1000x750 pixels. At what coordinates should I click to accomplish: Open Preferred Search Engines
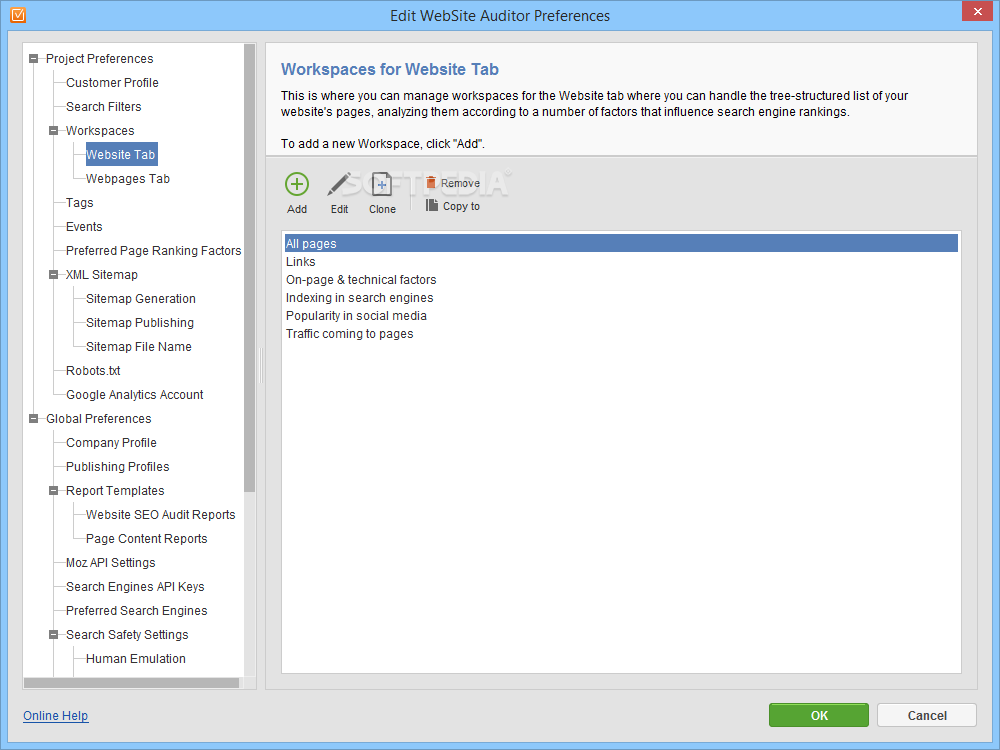click(x=136, y=611)
